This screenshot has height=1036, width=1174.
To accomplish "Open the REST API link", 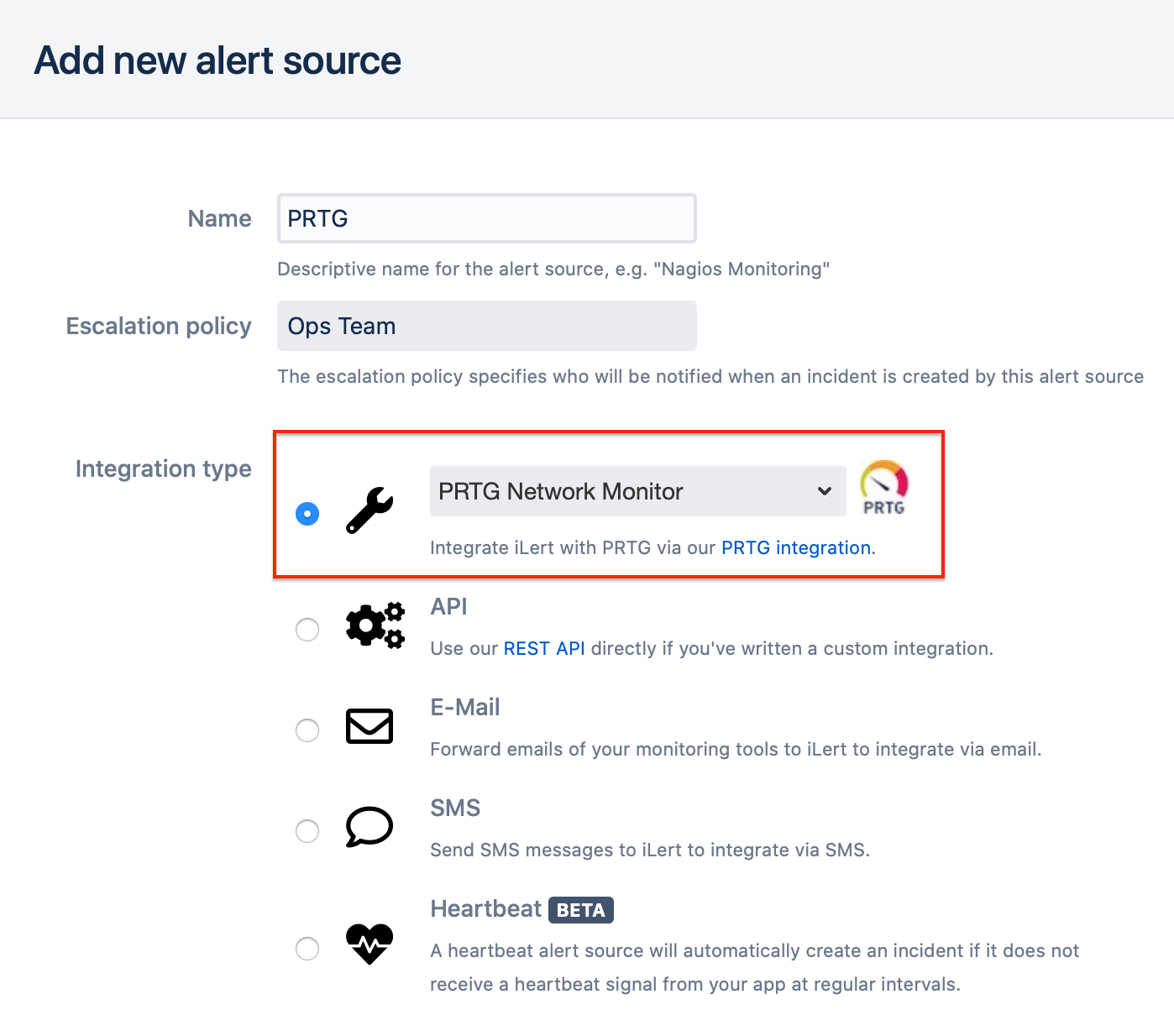I will 544,648.
